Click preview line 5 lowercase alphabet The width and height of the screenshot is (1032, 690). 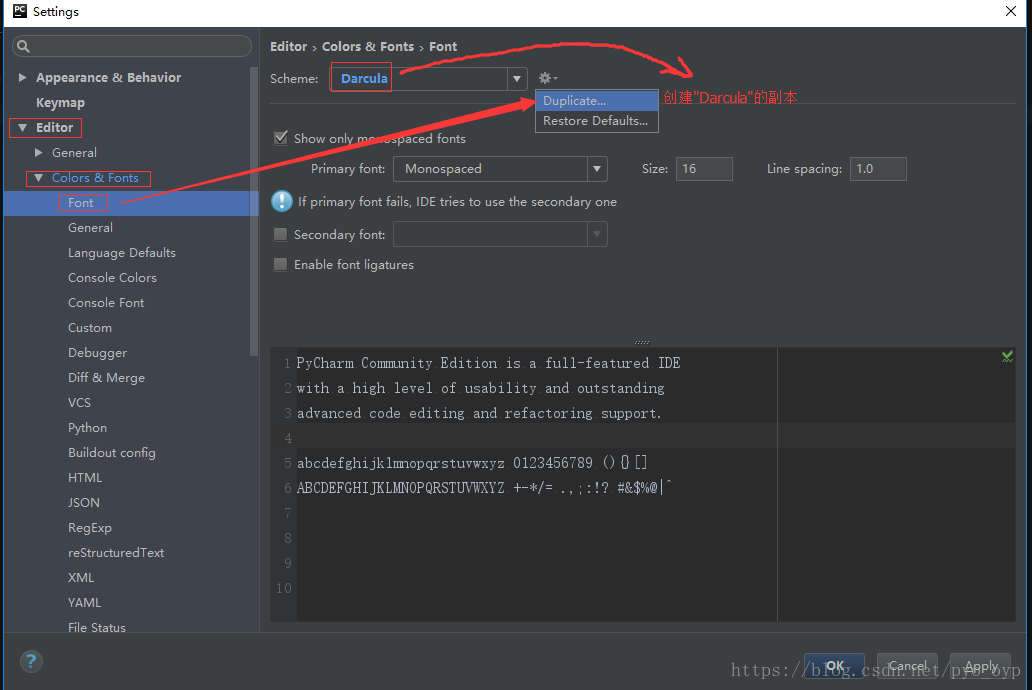(401, 463)
